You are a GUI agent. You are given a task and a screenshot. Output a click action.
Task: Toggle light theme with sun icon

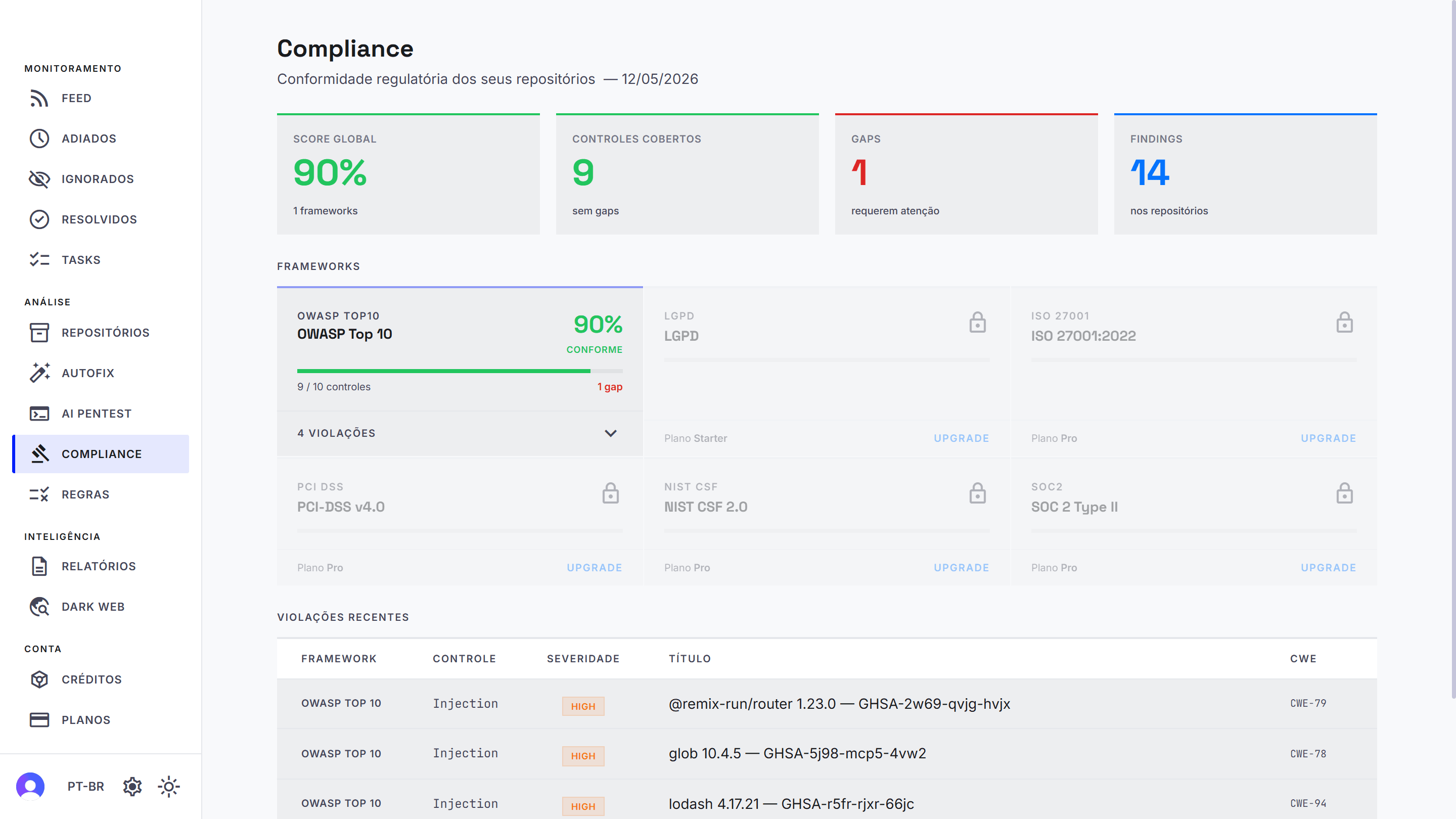coord(168,786)
